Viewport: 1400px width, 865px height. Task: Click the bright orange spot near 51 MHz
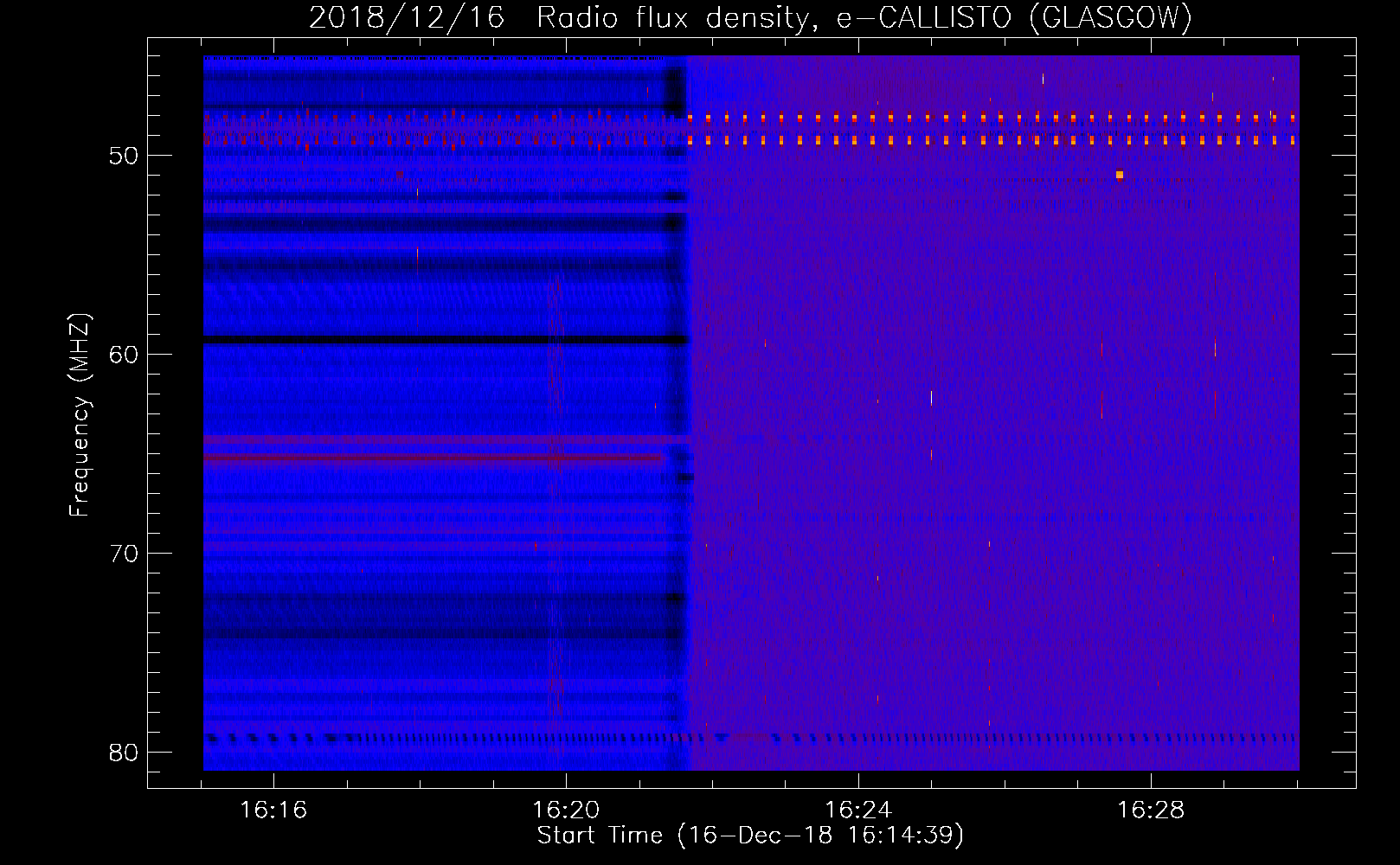(1120, 175)
